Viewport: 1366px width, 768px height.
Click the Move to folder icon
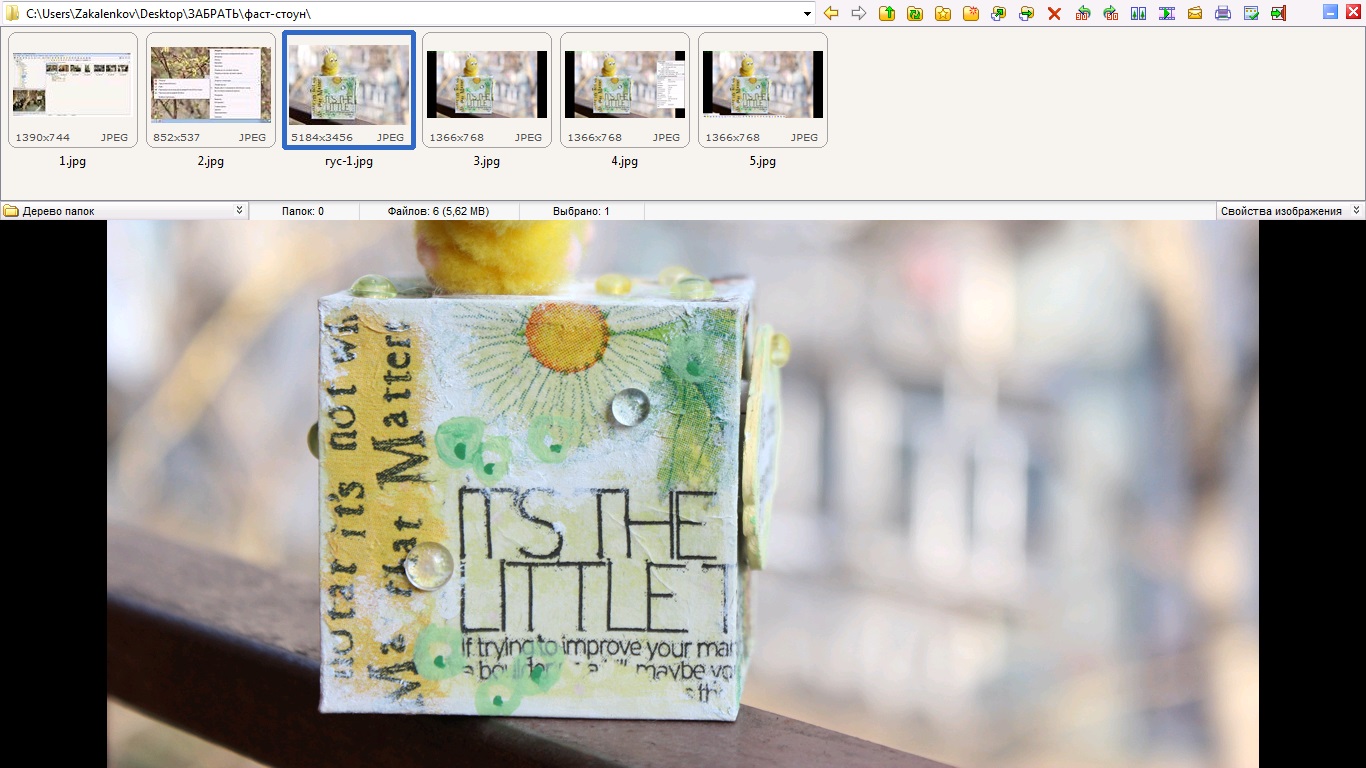click(1027, 13)
